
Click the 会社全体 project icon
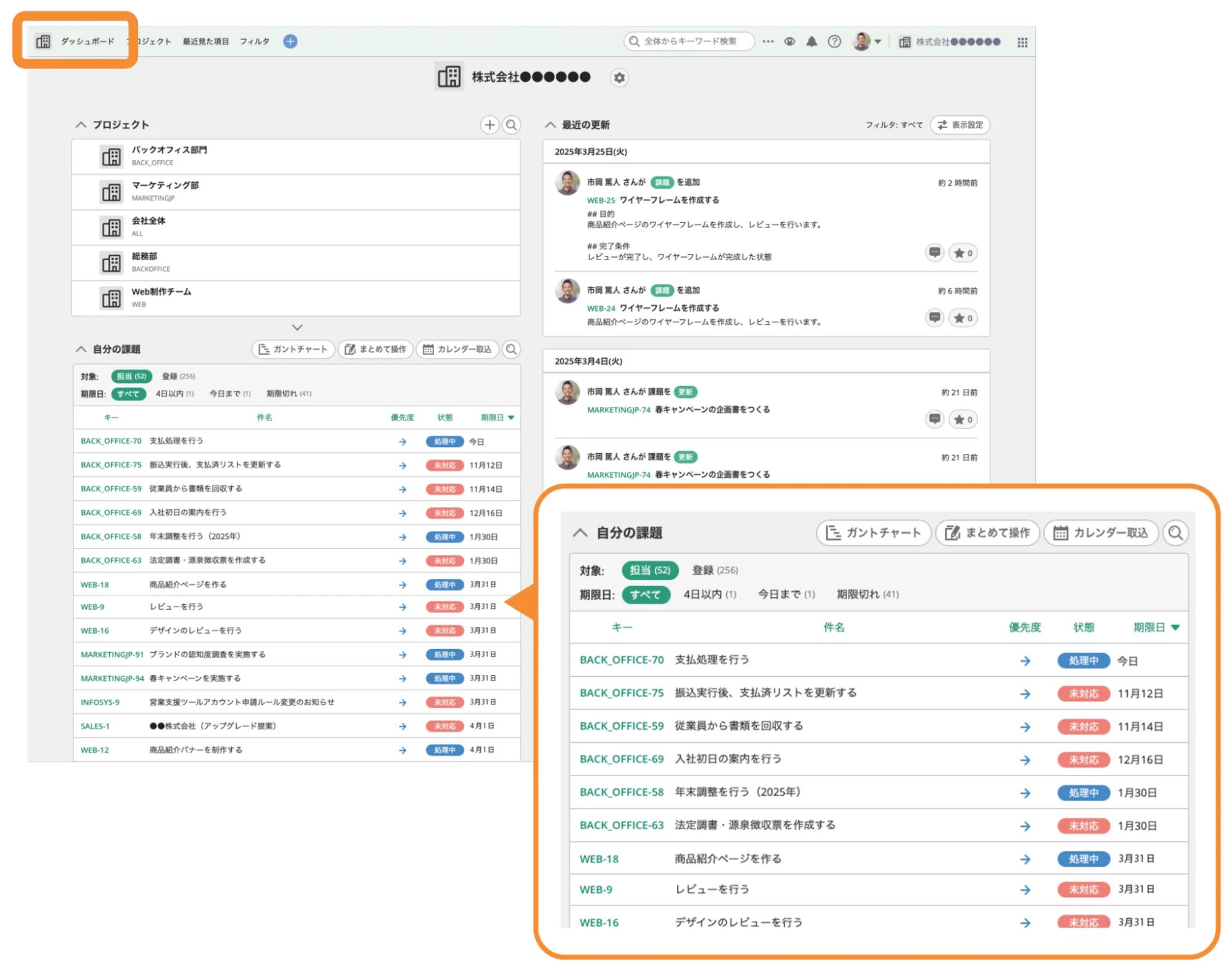(111, 227)
